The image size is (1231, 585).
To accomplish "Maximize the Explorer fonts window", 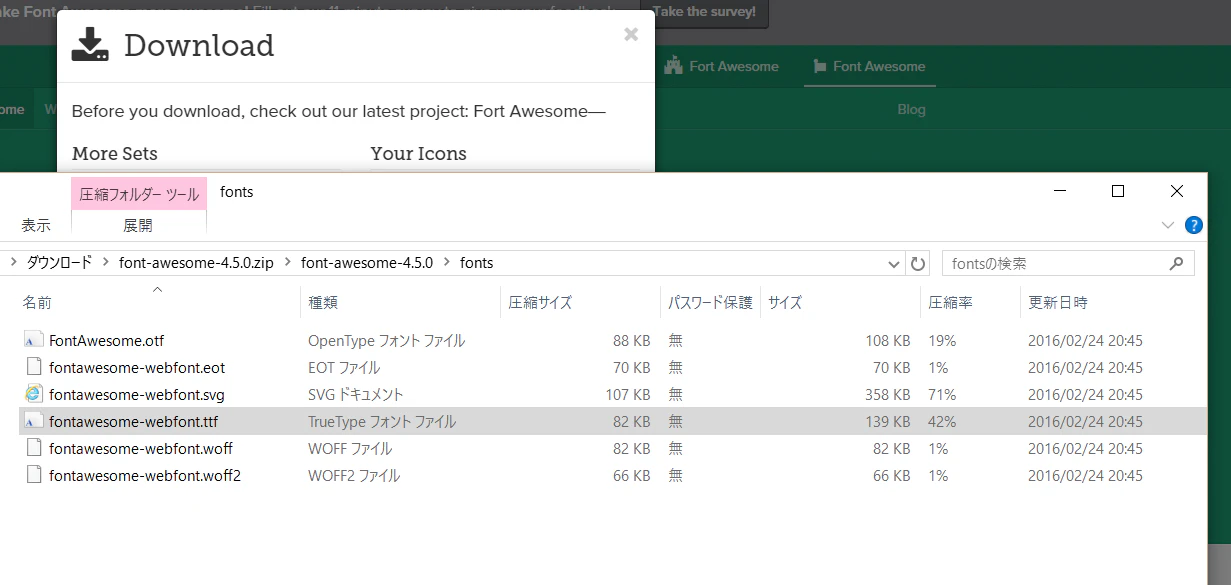I will pos(1118,191).
